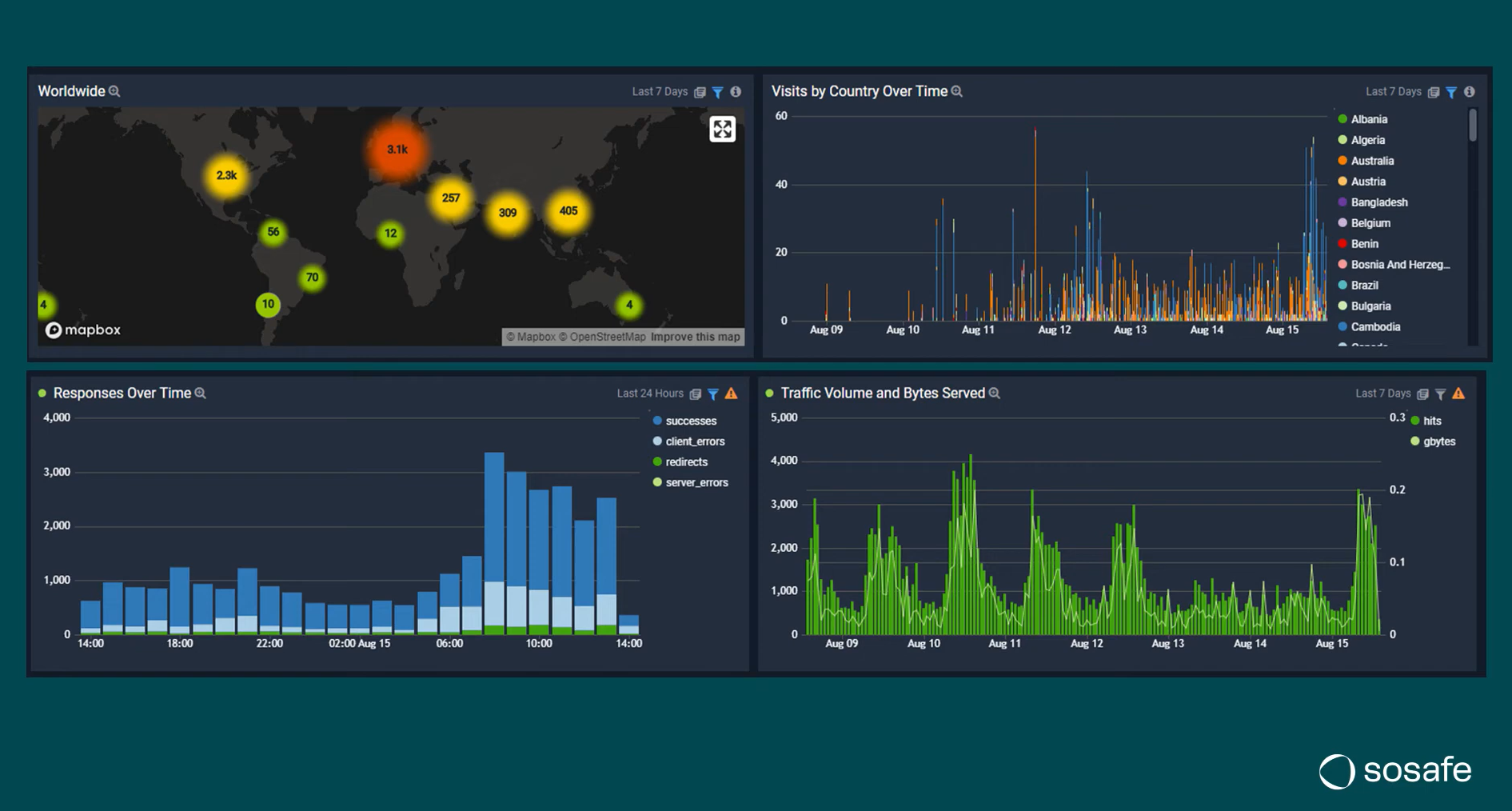Screen dimensions: 1512x811
Task: Click the country legend scrollbar
Action: [x=1473, y=126]
